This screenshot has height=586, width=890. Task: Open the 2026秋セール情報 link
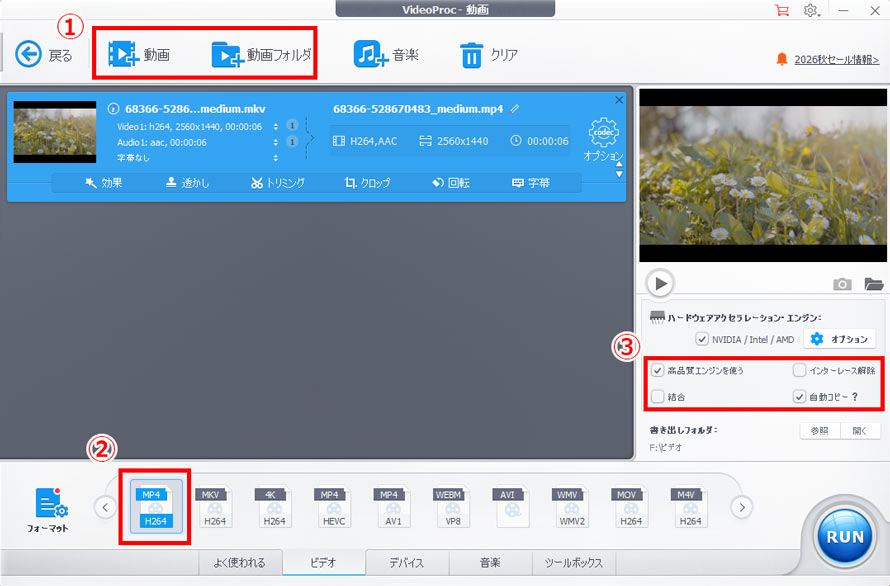point(837,59)
